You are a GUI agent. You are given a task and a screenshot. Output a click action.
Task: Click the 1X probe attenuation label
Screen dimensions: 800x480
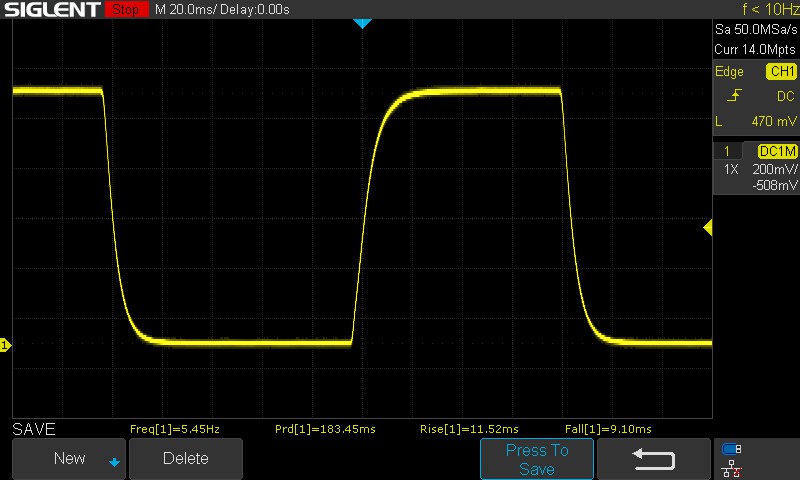click(731, 169)
